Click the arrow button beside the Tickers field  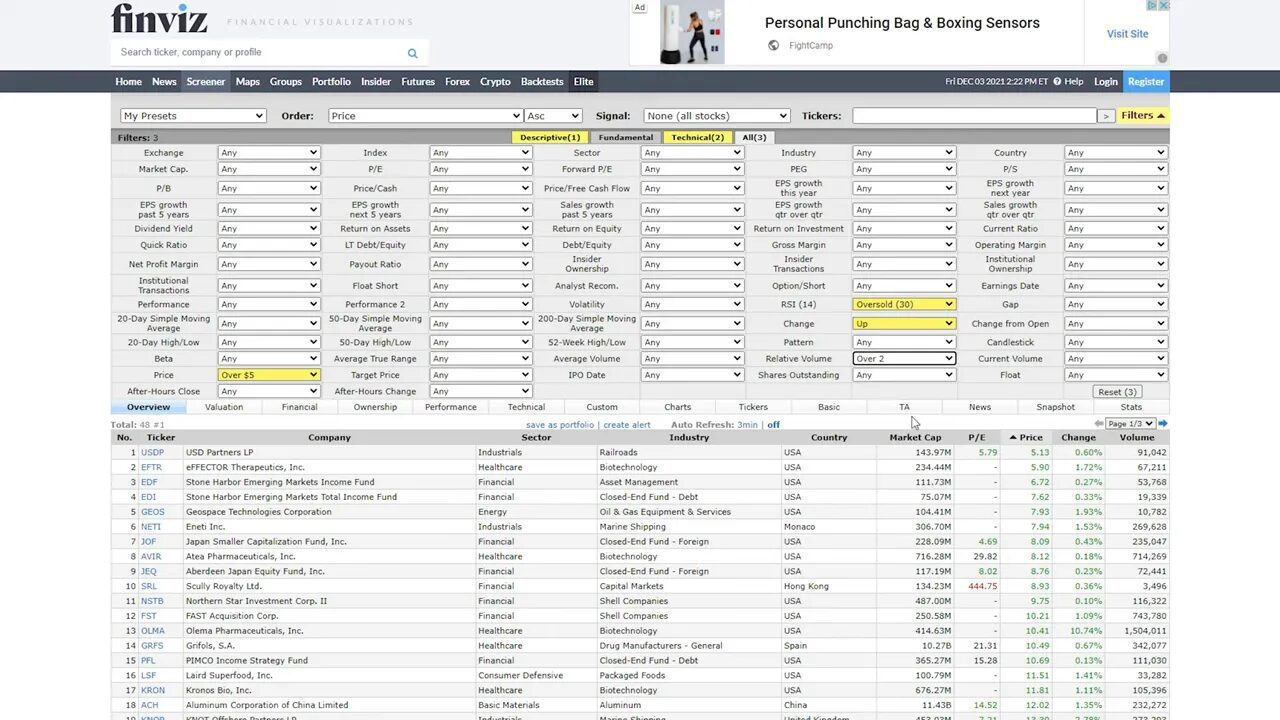tap(1106, 116)
